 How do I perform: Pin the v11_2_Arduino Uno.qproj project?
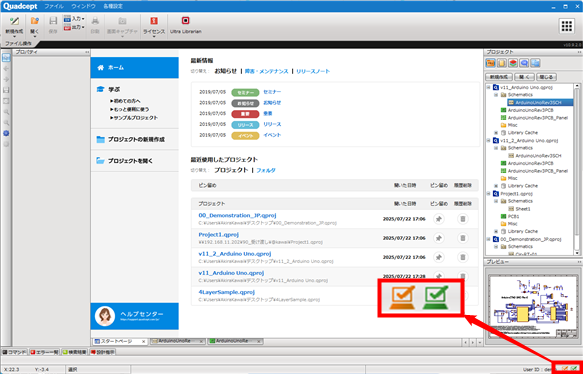[x=439, y=257]
